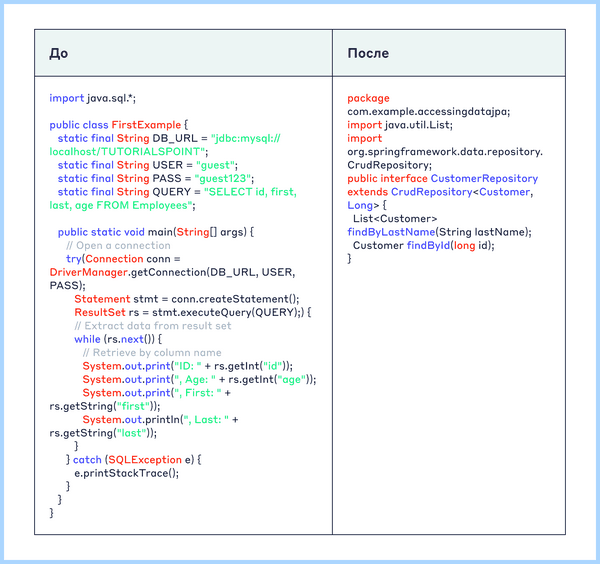600x564 pixels.
Task: Click the 'import java.util.List;' line
Action: point(400,125)
